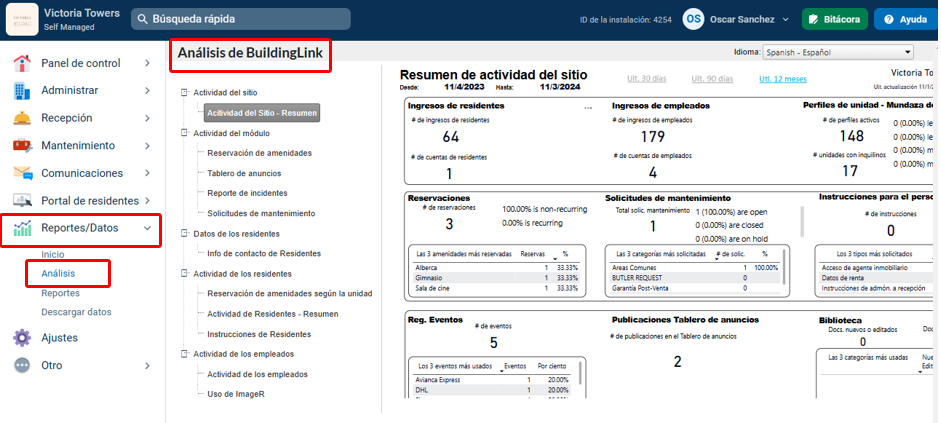Click the search magnifier icon
Image resolution: width=941 pixels, height=423 pixels.
(x=142, y=19)
